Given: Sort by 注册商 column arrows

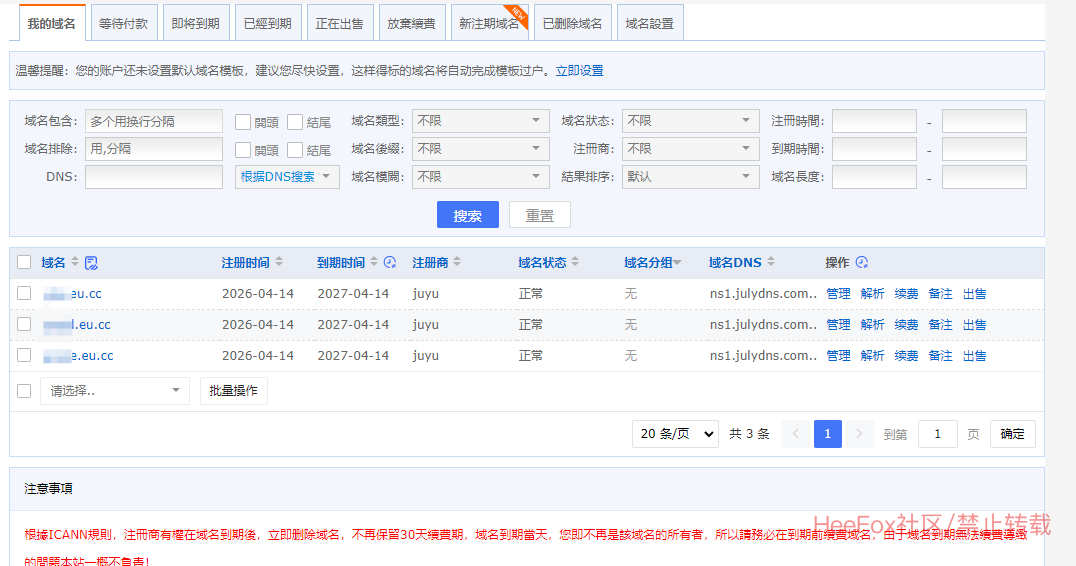Looking at the screenshot, I should coord(457,262).
